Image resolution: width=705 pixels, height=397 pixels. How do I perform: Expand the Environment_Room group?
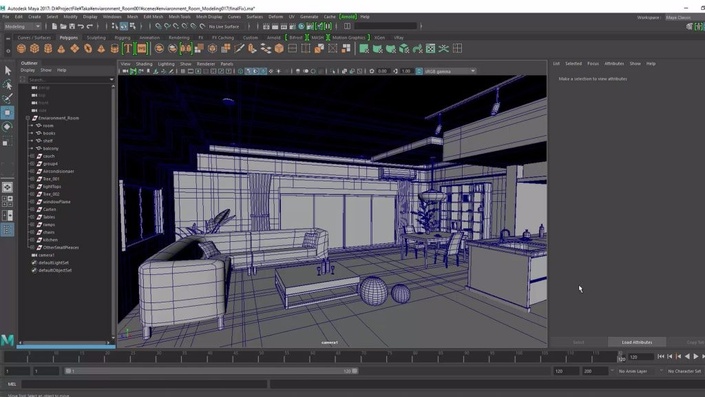pos(28,118)
